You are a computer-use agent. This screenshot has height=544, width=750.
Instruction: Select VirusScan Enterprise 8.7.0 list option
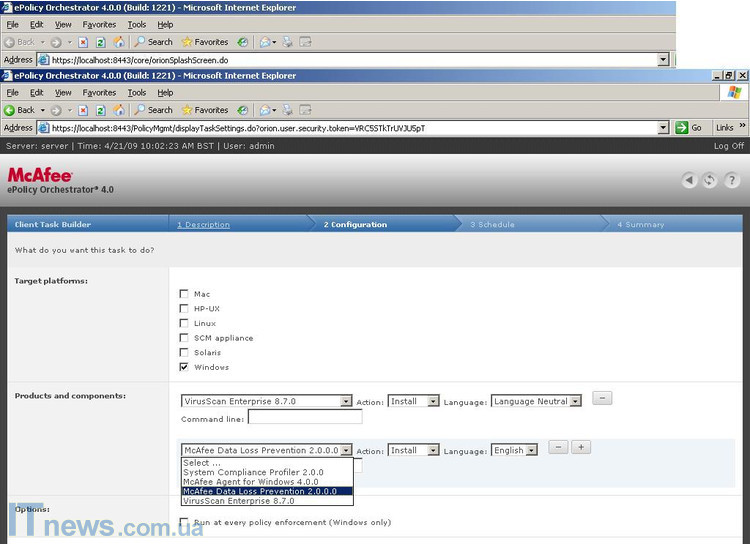267,501
